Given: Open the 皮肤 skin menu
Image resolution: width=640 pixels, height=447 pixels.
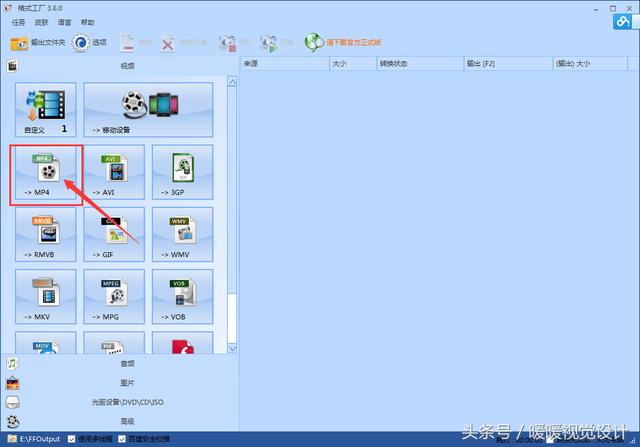Looking at the screenshot, I should (41, 22).
